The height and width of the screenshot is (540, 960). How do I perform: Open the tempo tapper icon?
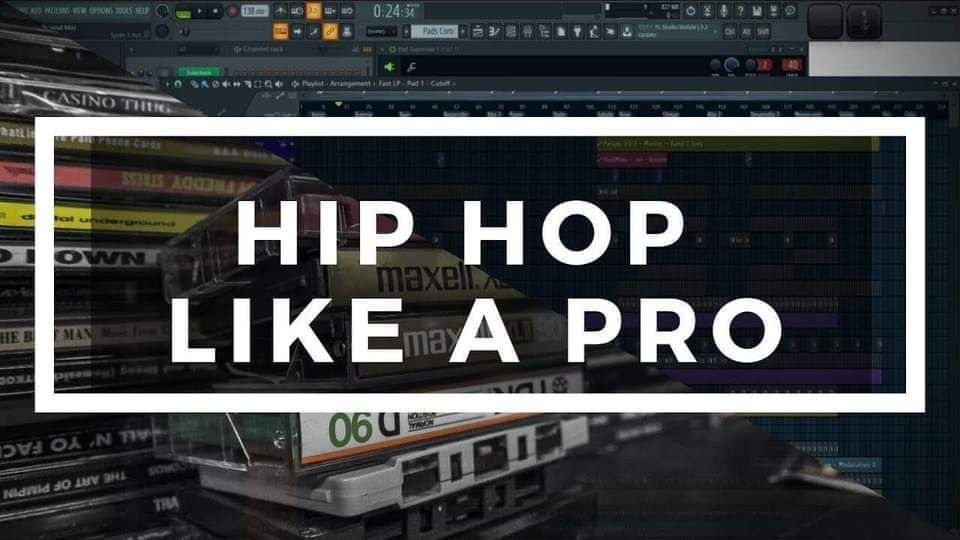point(593,31)
